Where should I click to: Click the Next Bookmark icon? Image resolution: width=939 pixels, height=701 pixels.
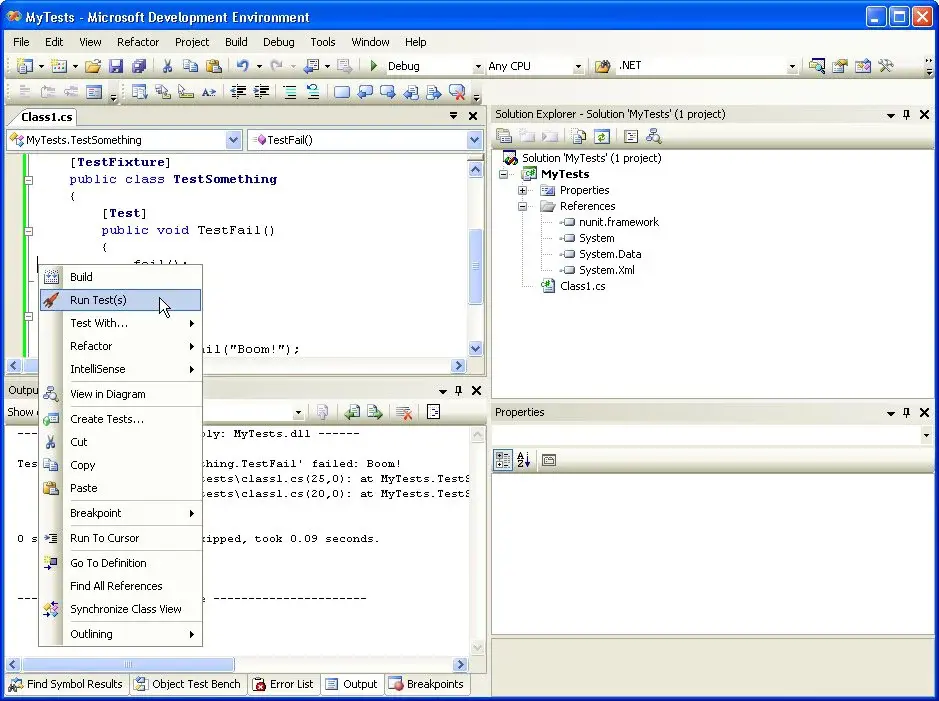(x=387, y=92)
